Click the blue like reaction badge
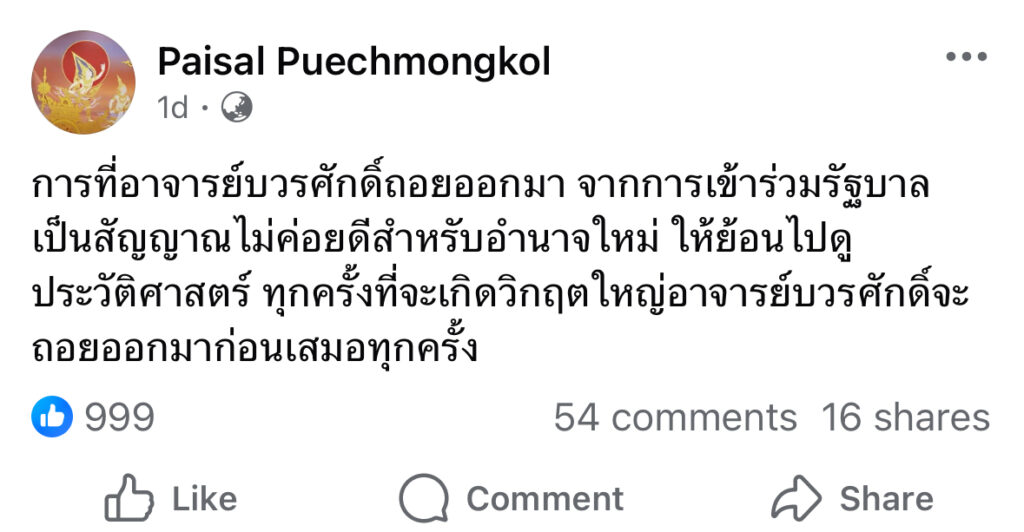Viewport: 1024px width, 532px height. pyautogui.click(x=52, y=416)
